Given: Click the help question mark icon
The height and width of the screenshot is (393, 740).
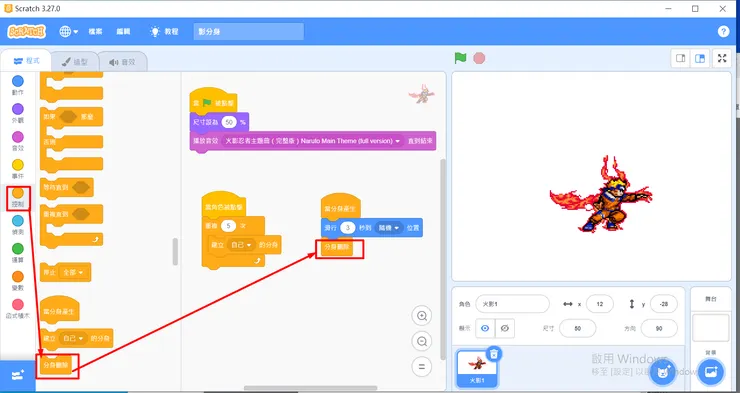Looking at the screenshot, I should [723, 32].
